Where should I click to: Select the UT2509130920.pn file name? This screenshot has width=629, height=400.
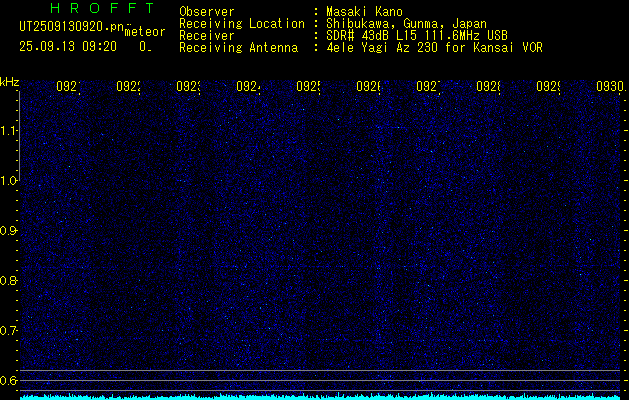(x=72, y=27)
